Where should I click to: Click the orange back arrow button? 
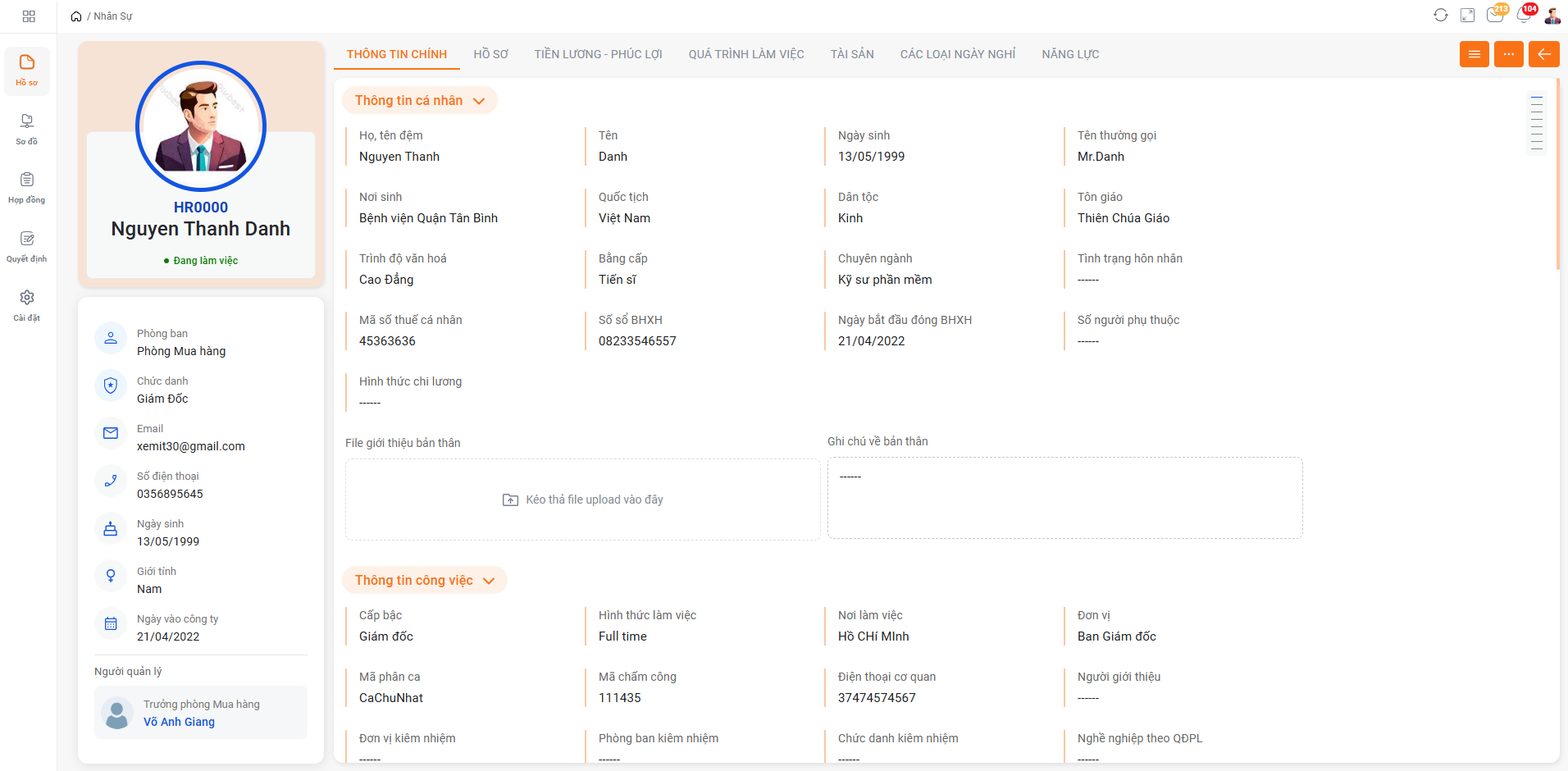1543,54
